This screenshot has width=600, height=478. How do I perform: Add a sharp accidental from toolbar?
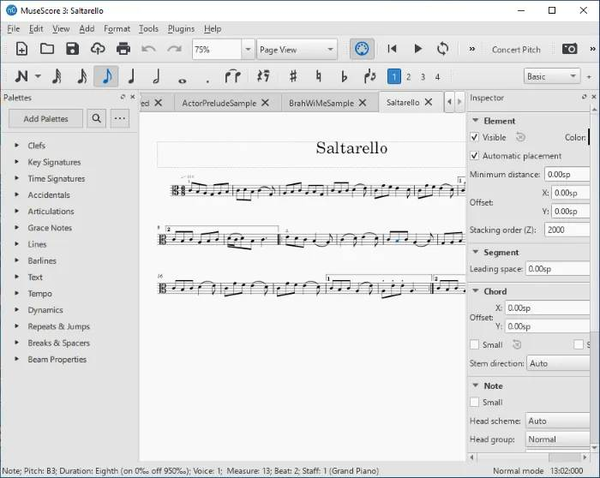click(x=293, y=76)
